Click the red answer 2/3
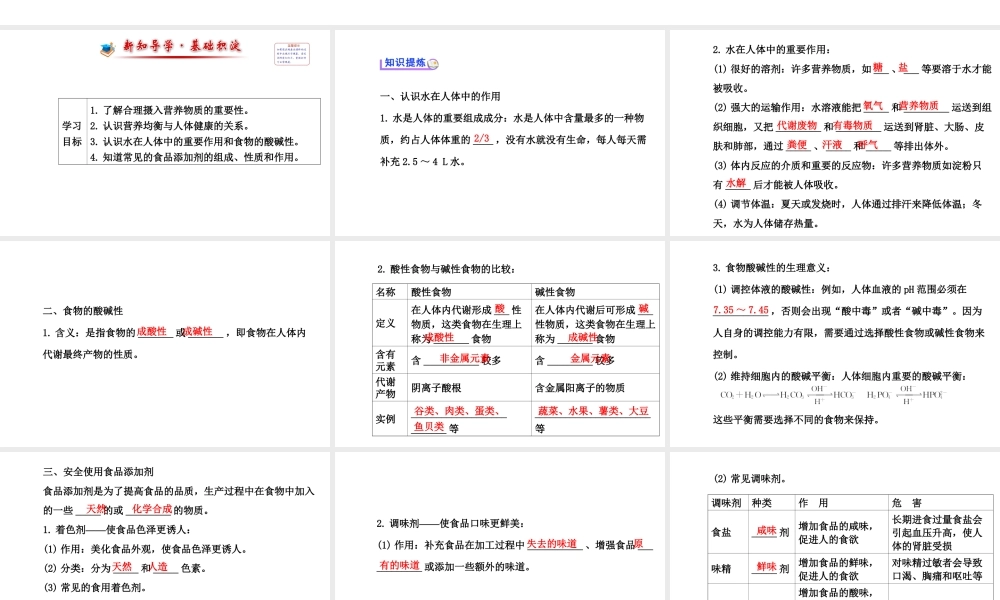1000x600 pixels. click(482, 138)
